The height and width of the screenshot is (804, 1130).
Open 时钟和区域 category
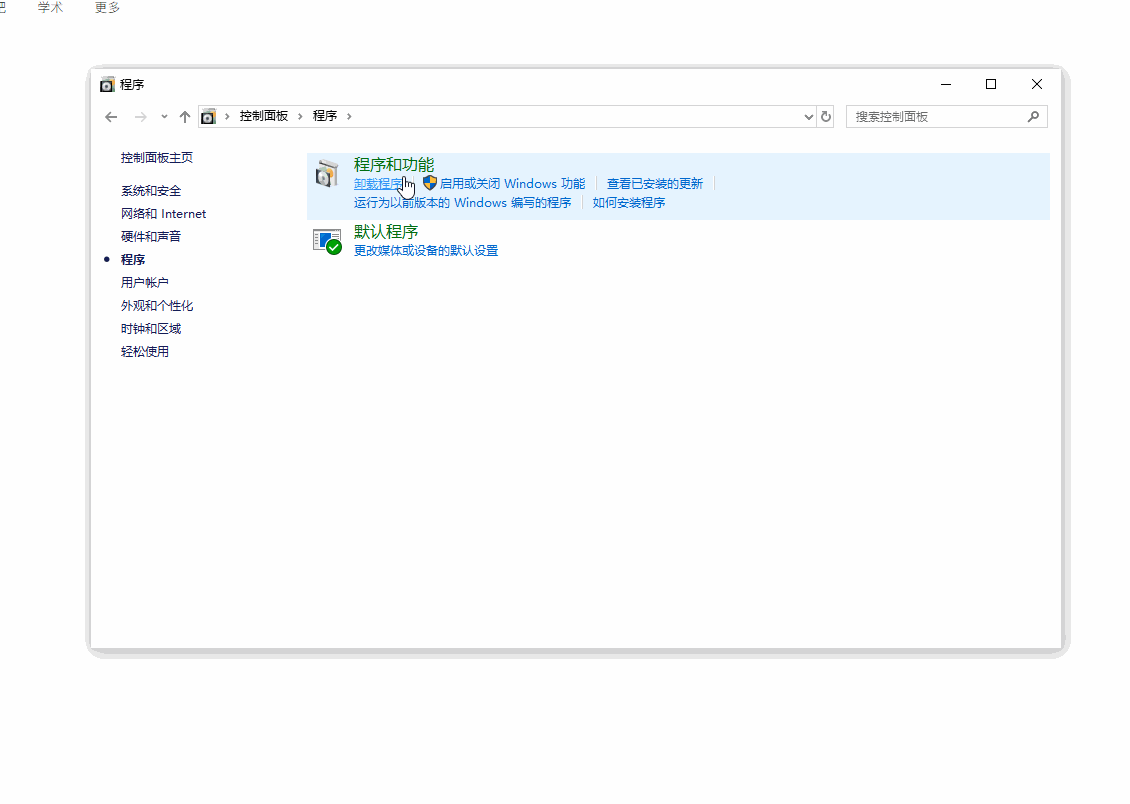(x=151, y=329)
